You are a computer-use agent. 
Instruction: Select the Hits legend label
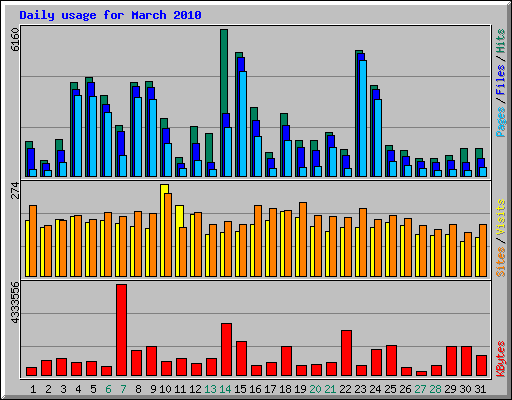click(501, 41)
